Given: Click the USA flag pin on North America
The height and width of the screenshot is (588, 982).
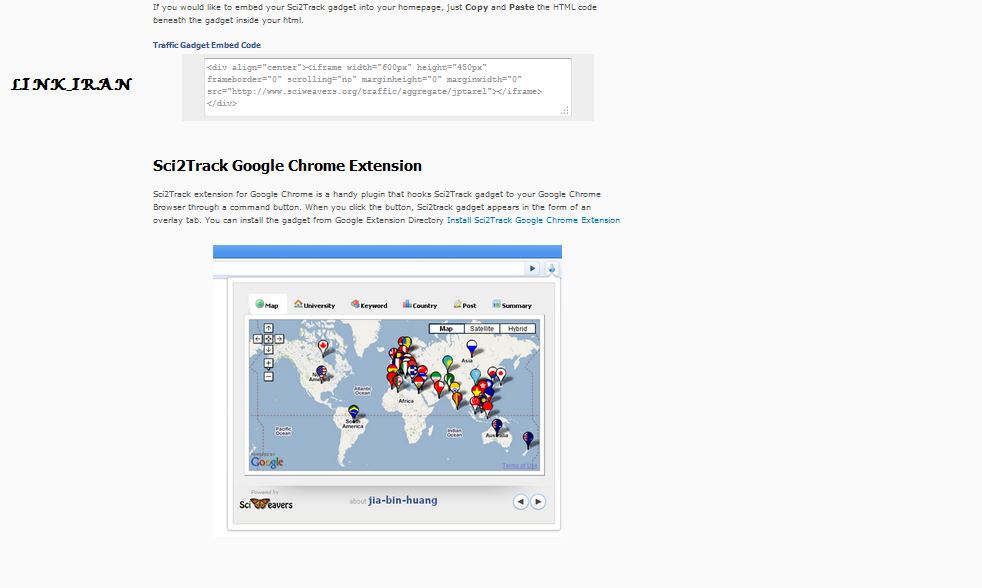Looking at the screenshot, I should point(321,373).
